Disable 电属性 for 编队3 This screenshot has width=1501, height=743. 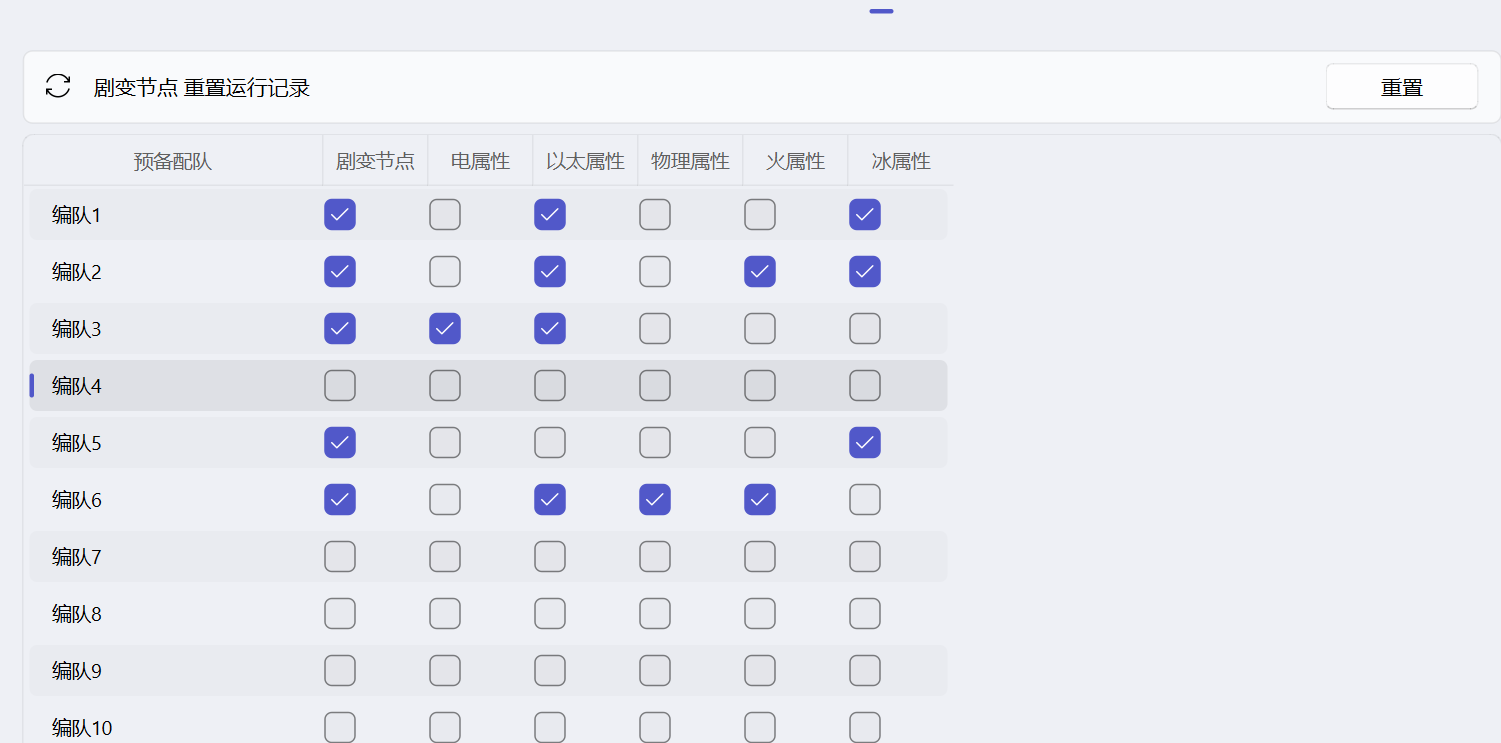(445, 328)
